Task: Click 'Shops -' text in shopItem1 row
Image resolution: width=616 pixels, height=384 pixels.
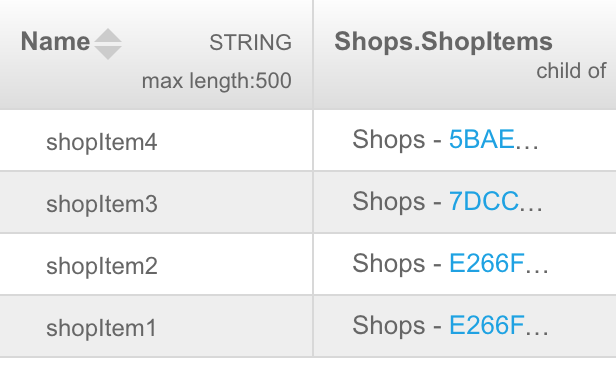Action: click(x=397, y=325)
